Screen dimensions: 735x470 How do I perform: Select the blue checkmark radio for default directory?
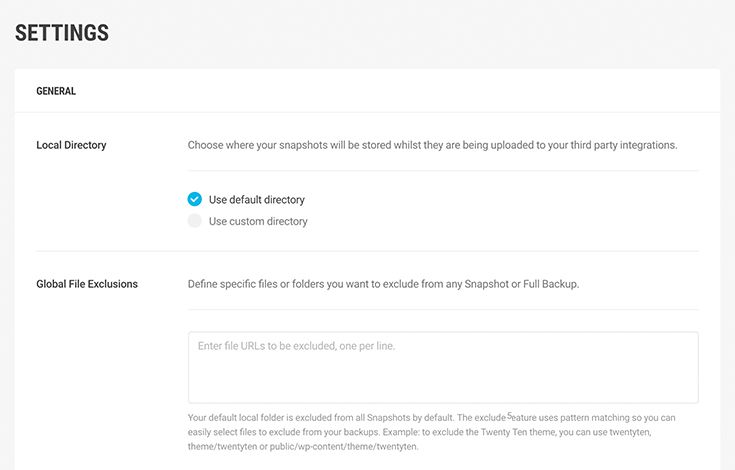click(x=195, y=199)
